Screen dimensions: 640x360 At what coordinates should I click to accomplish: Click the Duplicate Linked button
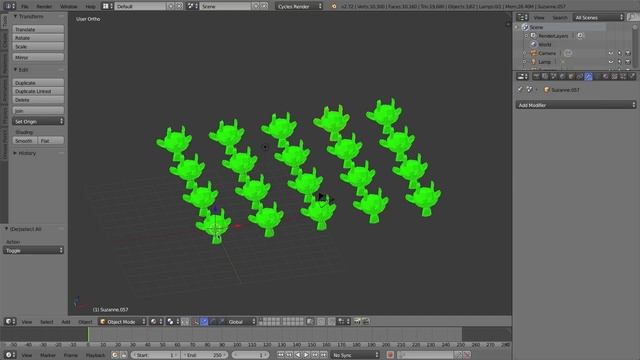pos(38,91)
